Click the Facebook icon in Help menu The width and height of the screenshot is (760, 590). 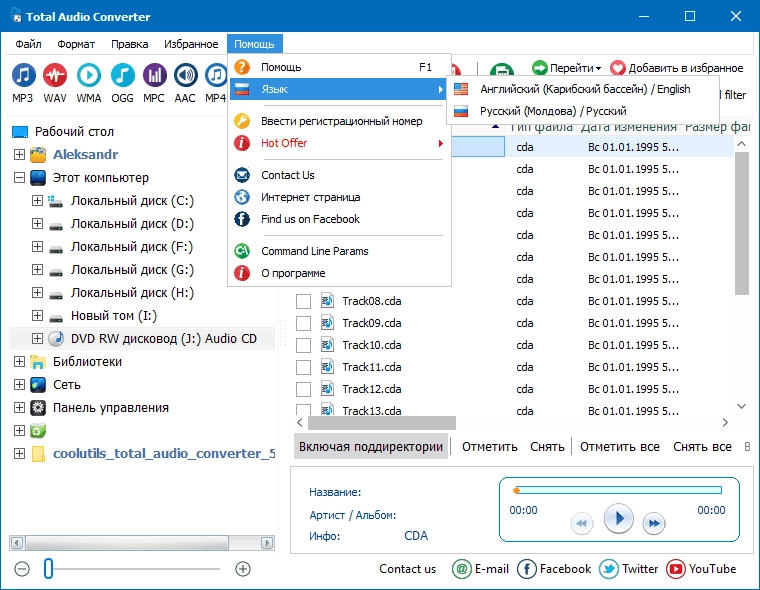coord(242,219)
